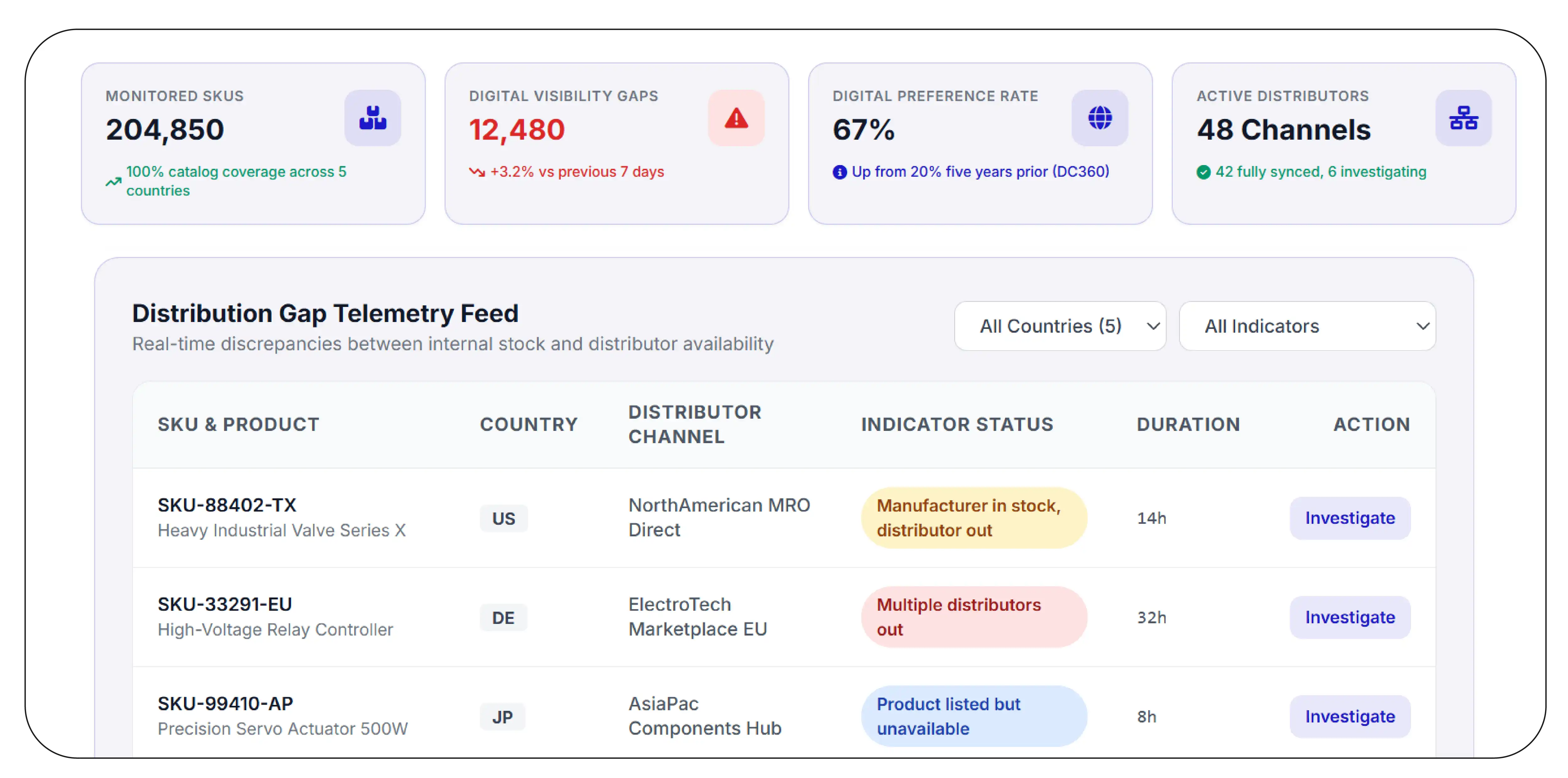The width and height of the screenshot is (1568, 778).
Task: Click the US country badge
Action: point(503,518)
